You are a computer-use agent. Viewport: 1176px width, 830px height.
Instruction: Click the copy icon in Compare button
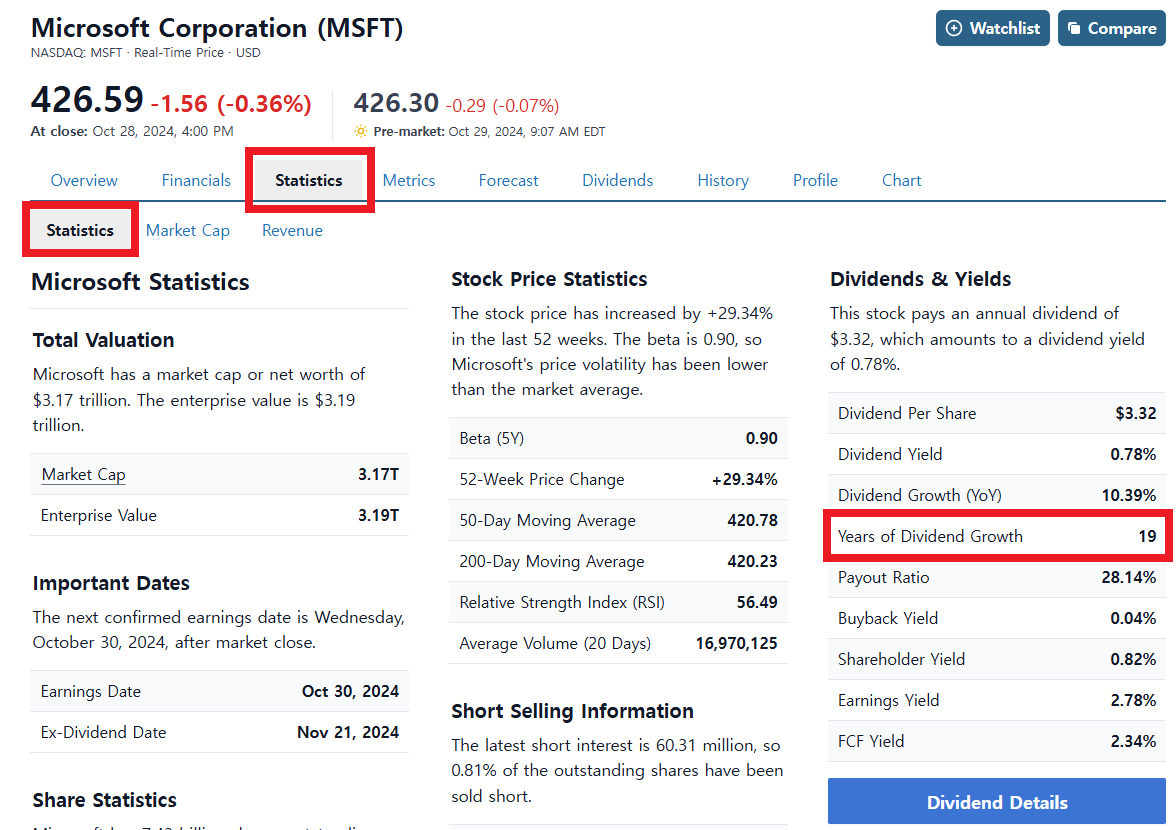click(x=1074, y=28)
